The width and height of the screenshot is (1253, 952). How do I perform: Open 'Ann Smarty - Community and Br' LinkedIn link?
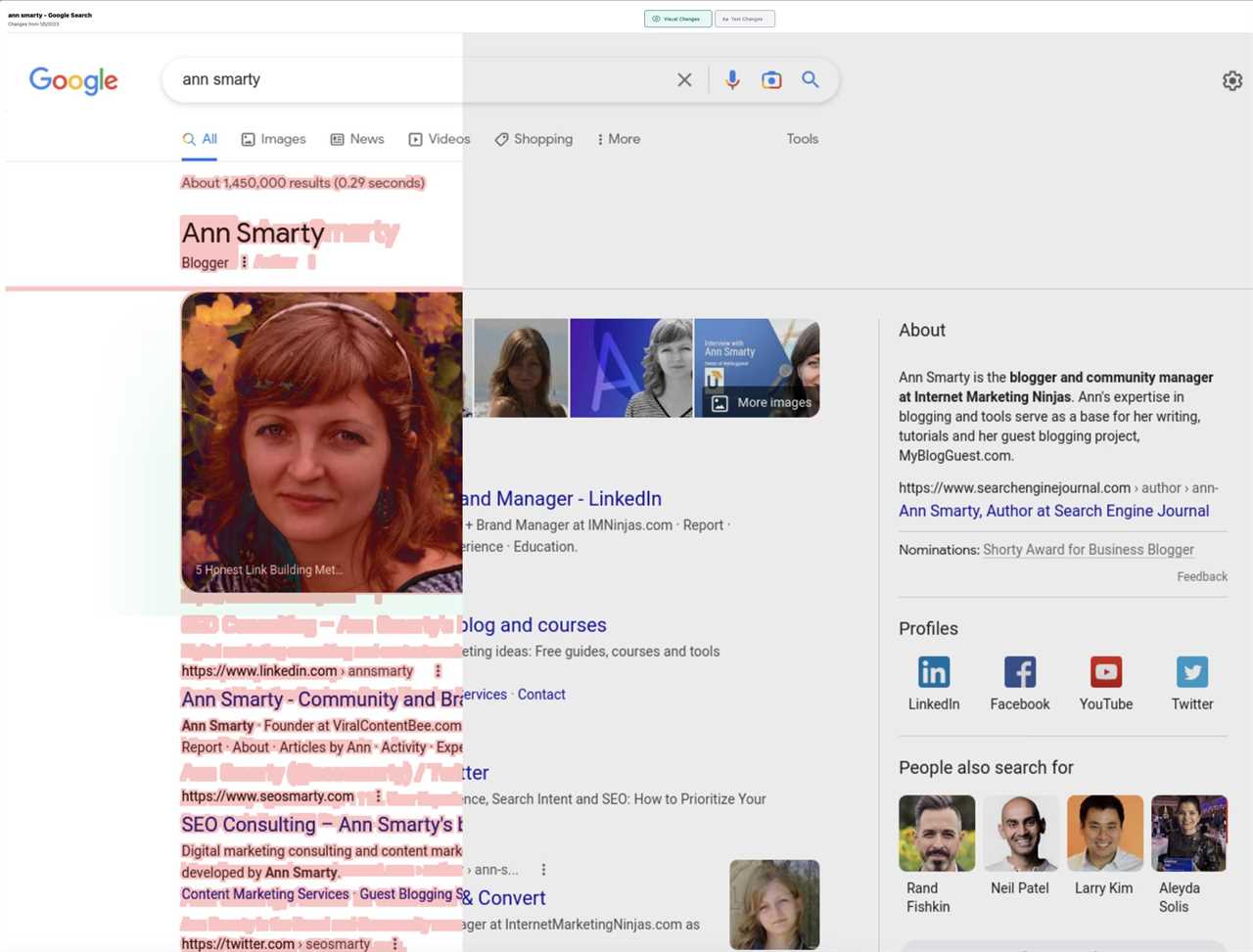[322, 699]
